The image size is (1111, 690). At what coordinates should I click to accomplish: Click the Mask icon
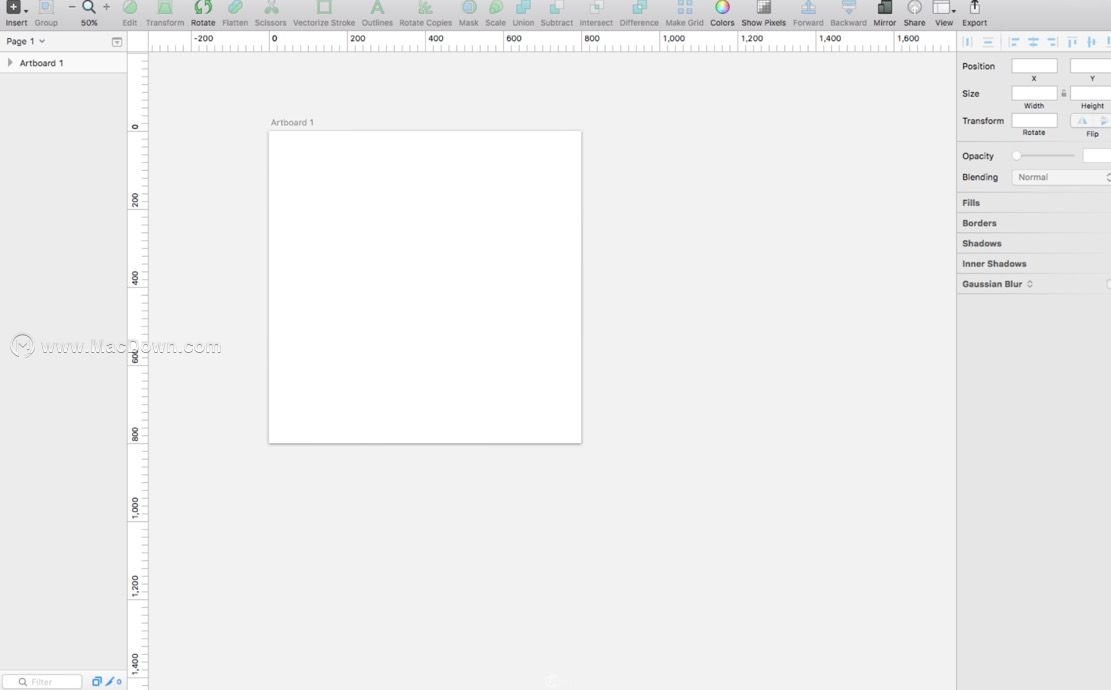click(x=468, y=8)
